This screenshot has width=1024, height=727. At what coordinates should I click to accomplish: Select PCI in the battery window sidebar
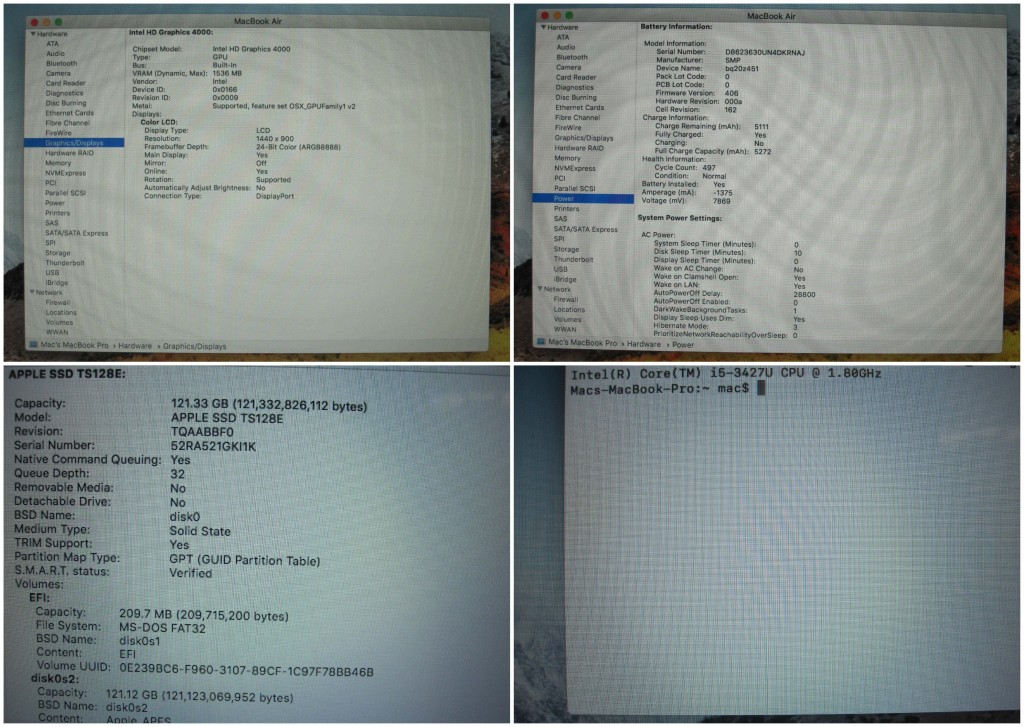pos(560,178)
